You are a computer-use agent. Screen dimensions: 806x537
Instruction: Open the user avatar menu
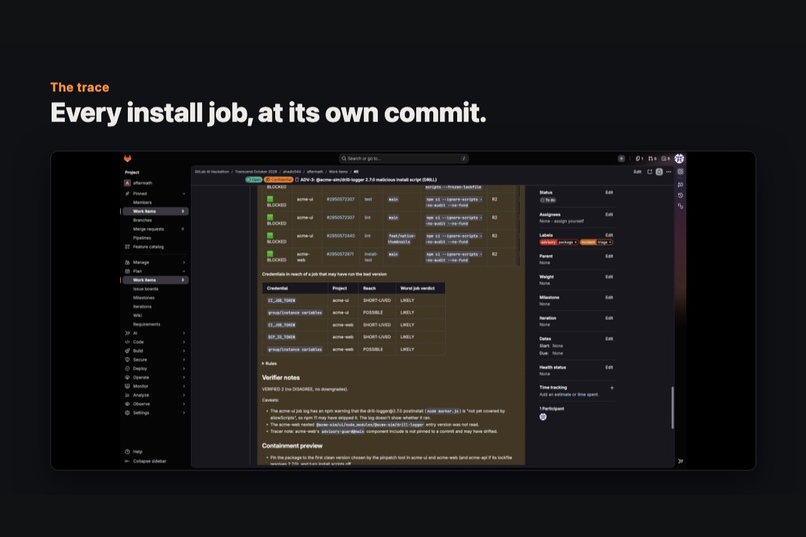pos(679,159)
